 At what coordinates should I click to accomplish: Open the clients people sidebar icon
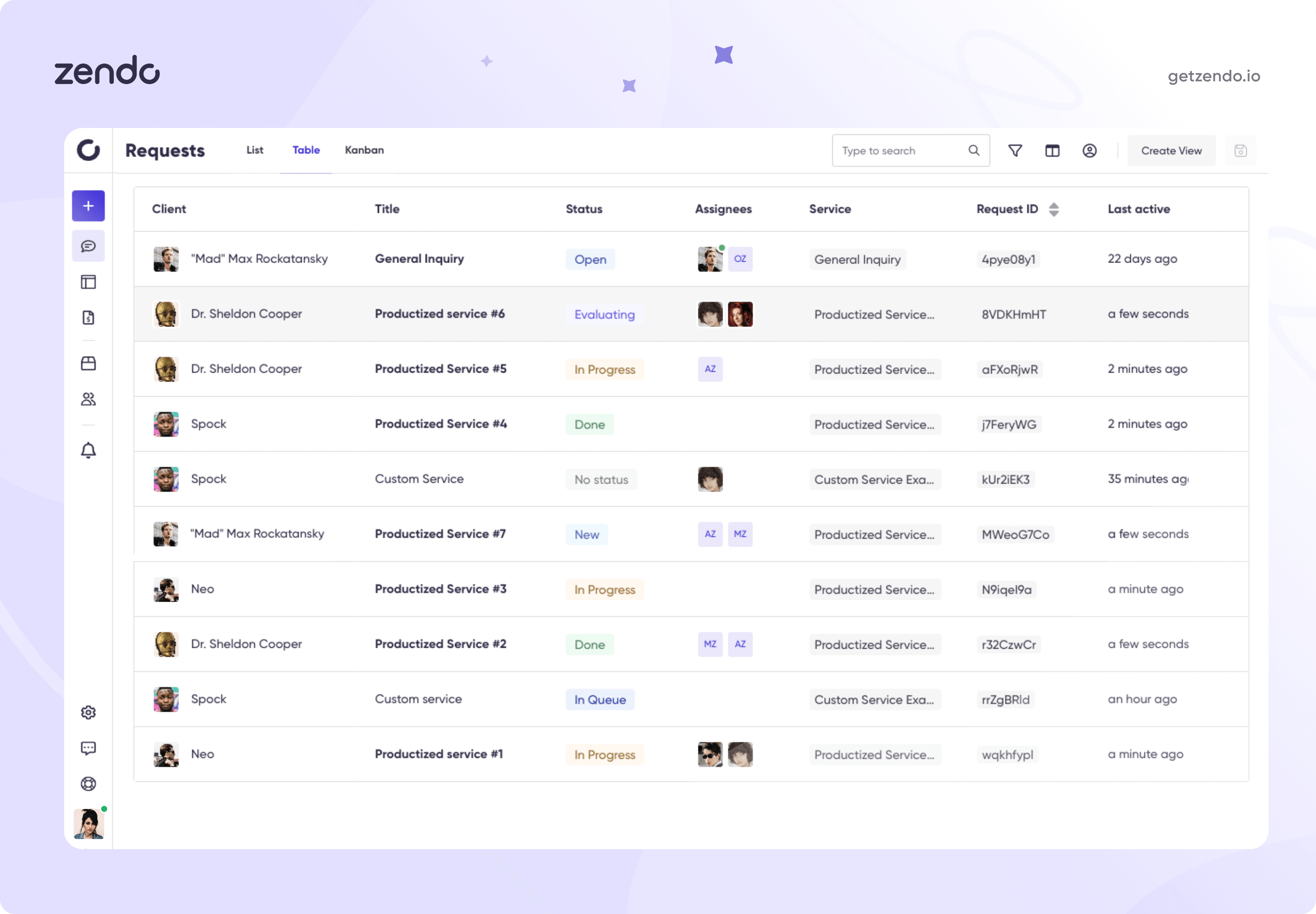point(88,399)
